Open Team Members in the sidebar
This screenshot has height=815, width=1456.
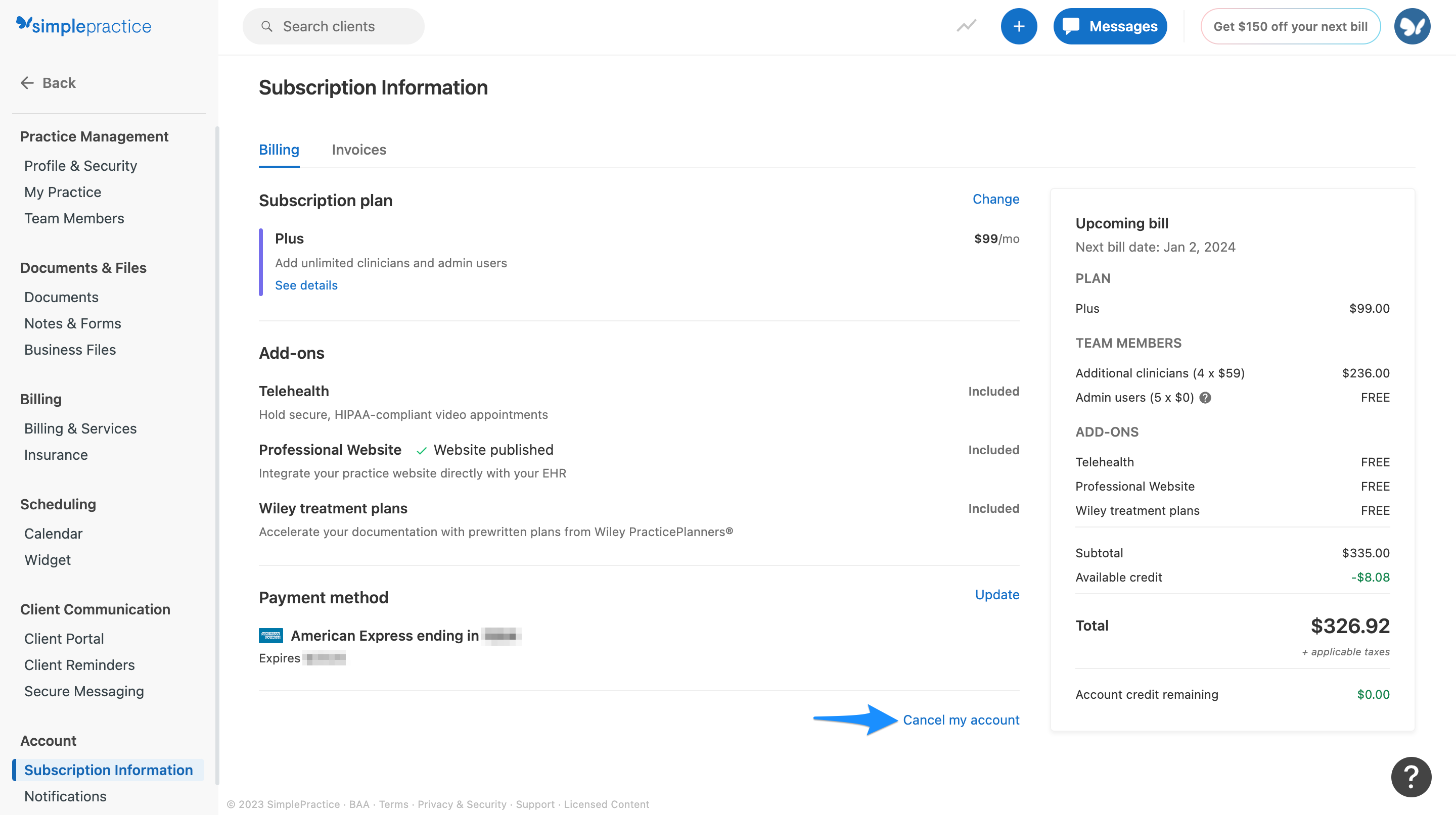point(74,219)
